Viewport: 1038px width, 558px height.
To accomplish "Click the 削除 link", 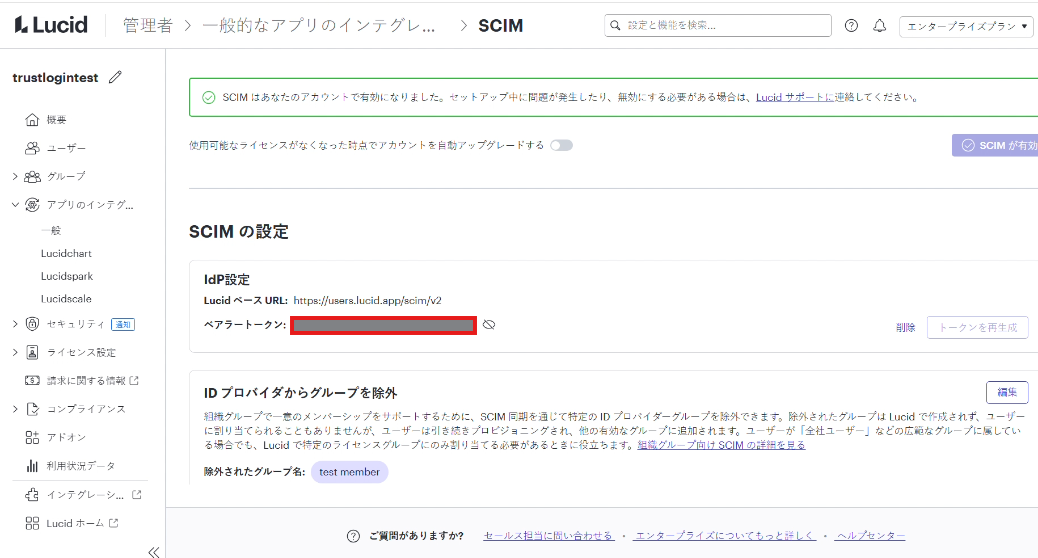I will [906, 328].
